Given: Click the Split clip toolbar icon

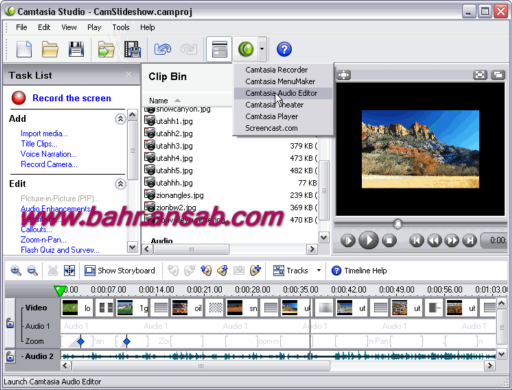Looking at the screenshot, I should [x=69, y=270].
